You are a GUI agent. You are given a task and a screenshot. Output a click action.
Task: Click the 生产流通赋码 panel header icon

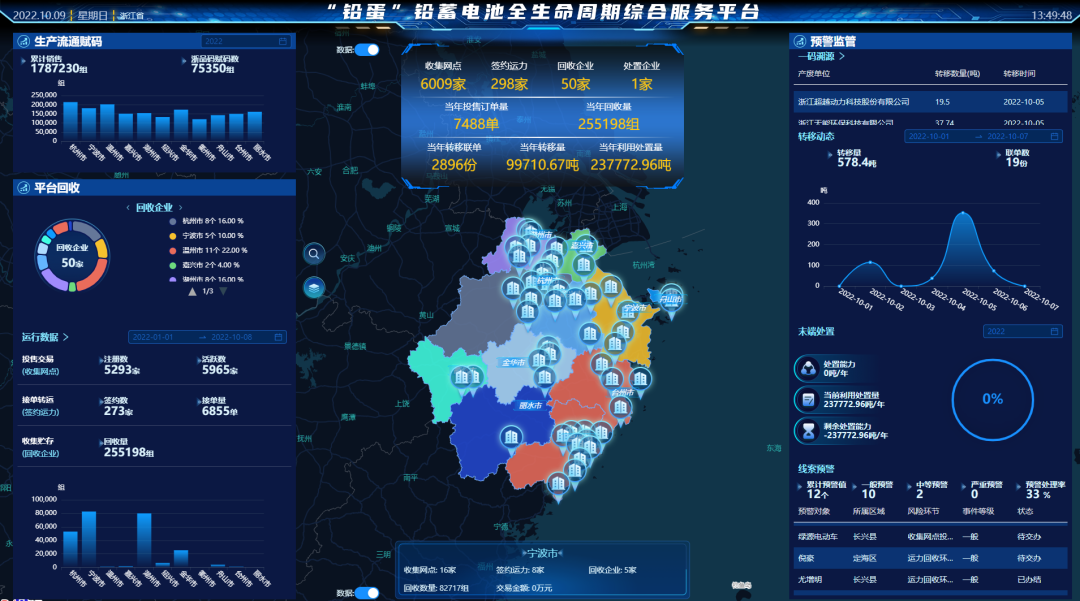23,41
